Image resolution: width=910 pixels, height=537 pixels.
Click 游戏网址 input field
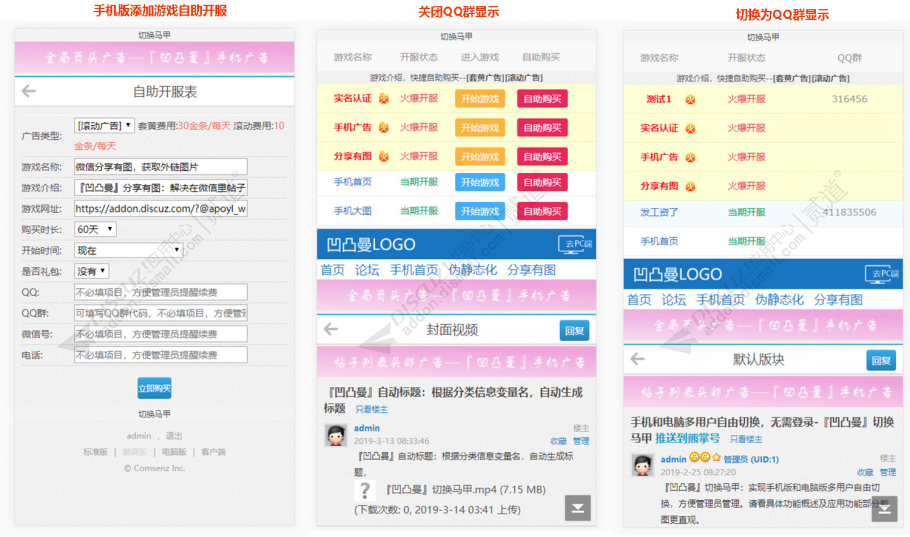pyautogui.click(x=161, y=208)
